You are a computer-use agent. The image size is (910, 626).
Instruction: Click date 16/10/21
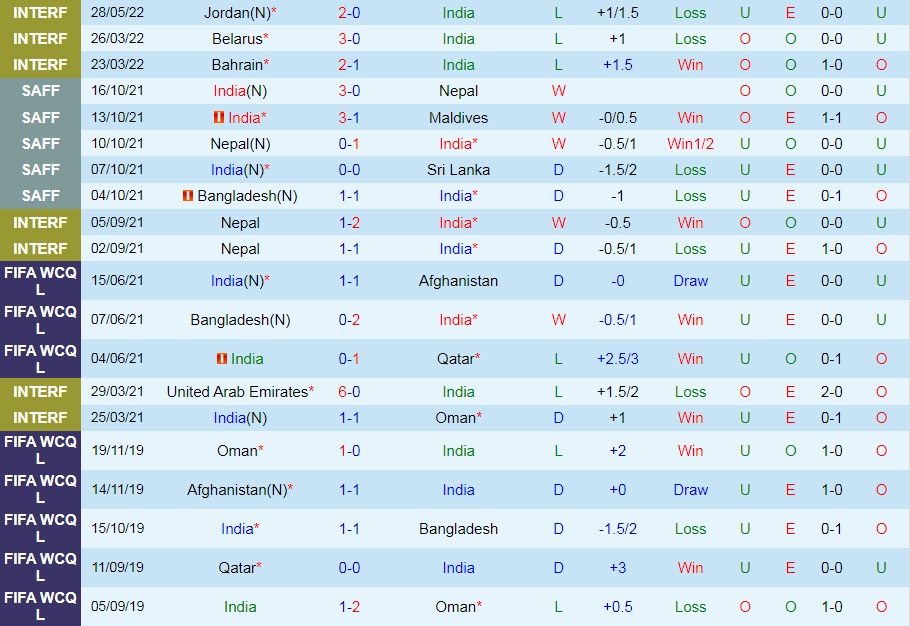coord(117,91)
